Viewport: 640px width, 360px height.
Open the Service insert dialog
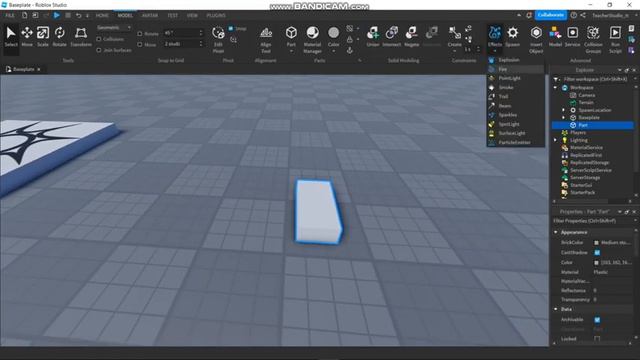click(x=572, y=37)
